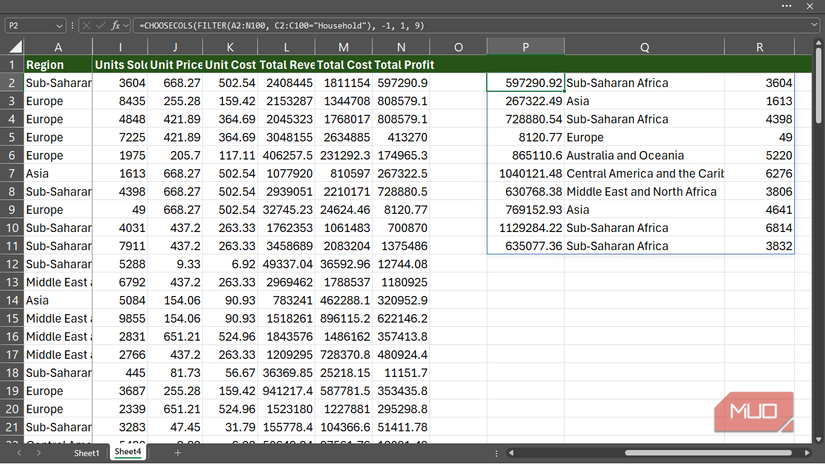Select the Sheet4 tab
Image resolution: width=825 pixels, height=464 pixels.
click(x=128, y=452)
